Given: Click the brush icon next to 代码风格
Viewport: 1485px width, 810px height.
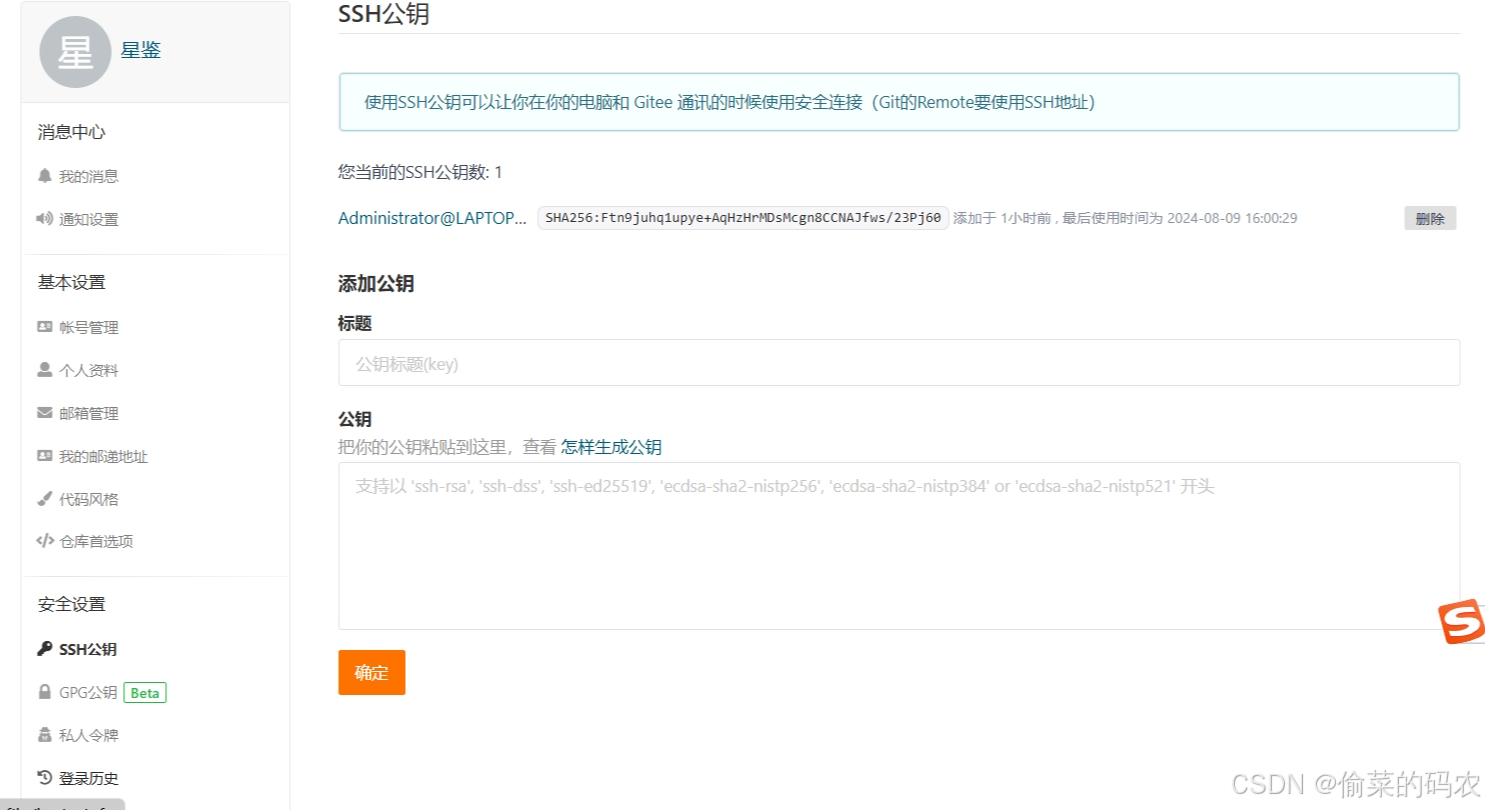Looking at the screenshot, I should (45, 499).
